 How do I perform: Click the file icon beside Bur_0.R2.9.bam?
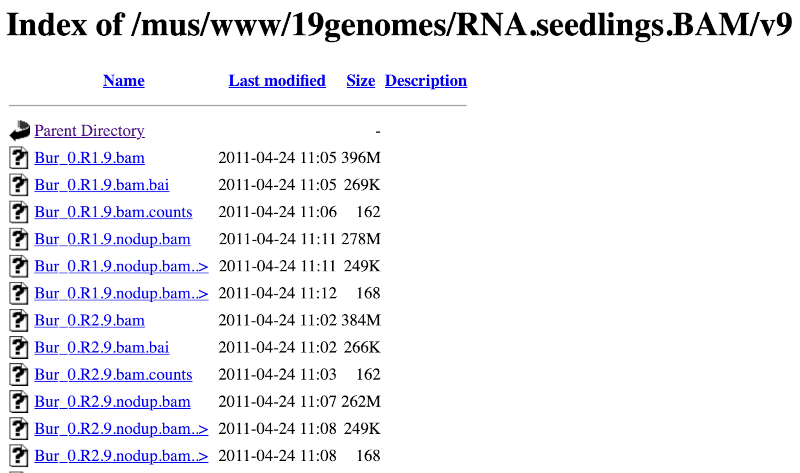(x=18, y=320)
